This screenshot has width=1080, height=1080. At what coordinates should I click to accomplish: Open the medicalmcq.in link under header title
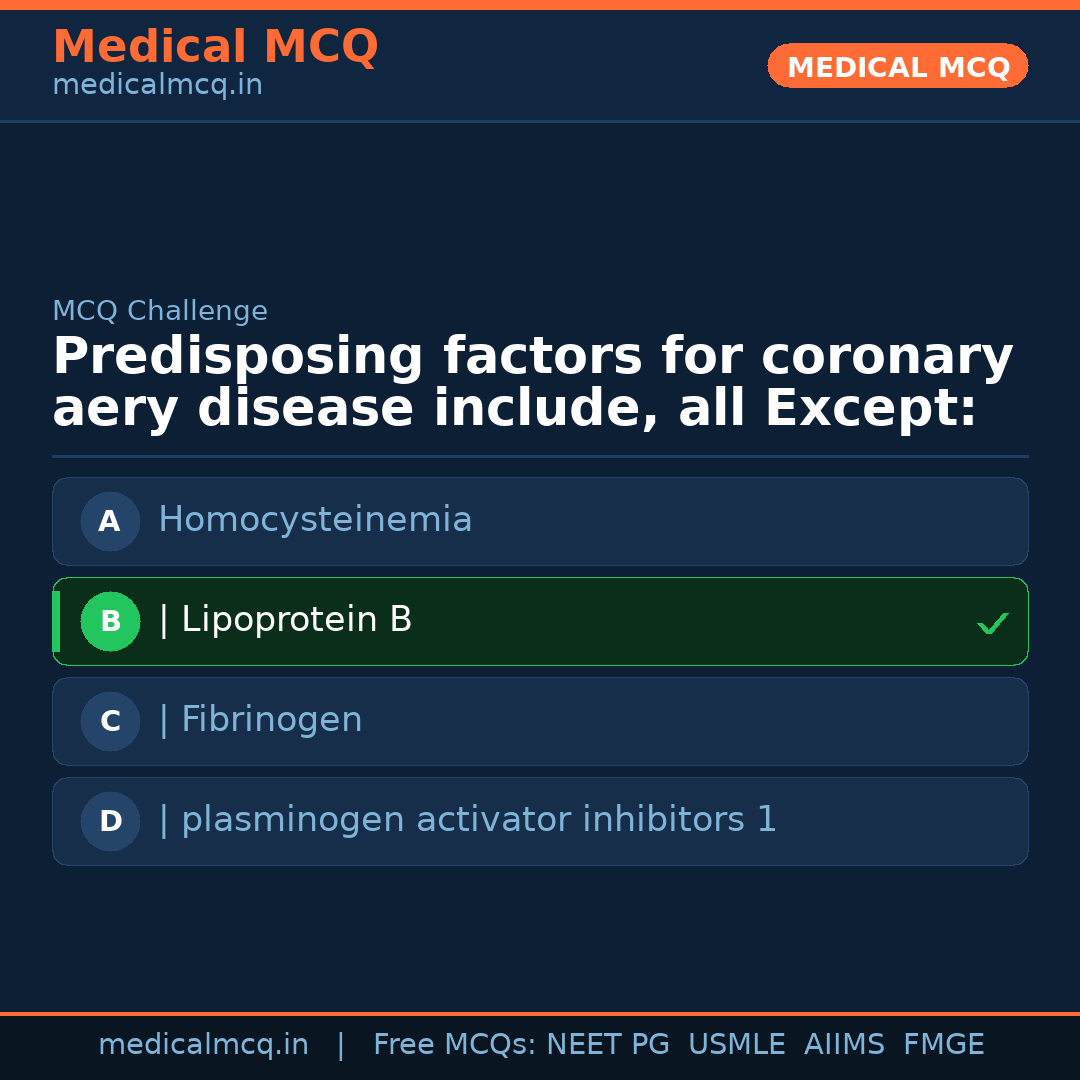click(157, 86)
